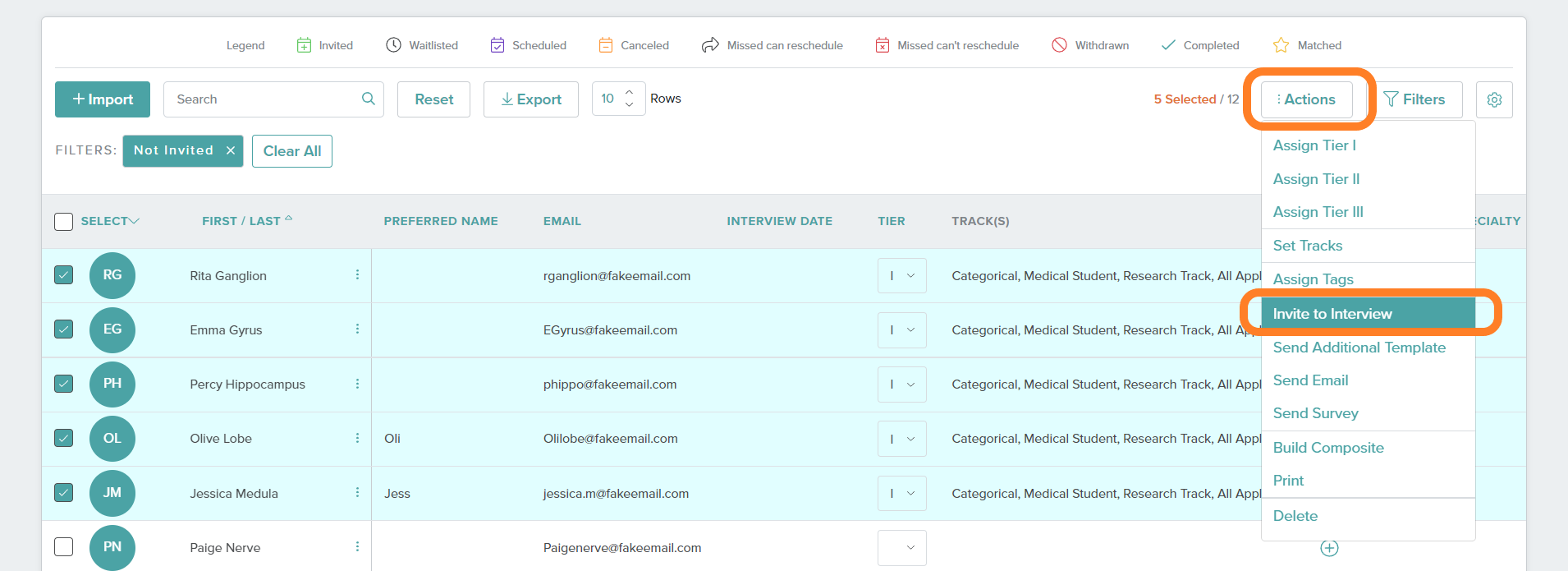Click the Canceled calendar icon in legend
The image size is (1568, 571).
[606, 45]
